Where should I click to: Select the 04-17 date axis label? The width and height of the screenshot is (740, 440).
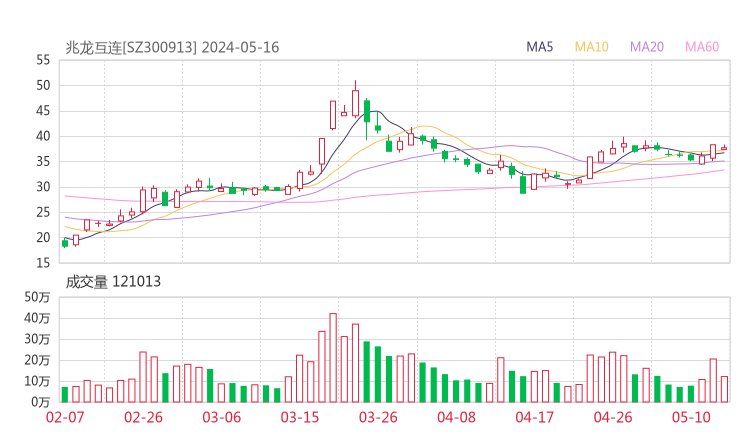click(x=535, y=417)
